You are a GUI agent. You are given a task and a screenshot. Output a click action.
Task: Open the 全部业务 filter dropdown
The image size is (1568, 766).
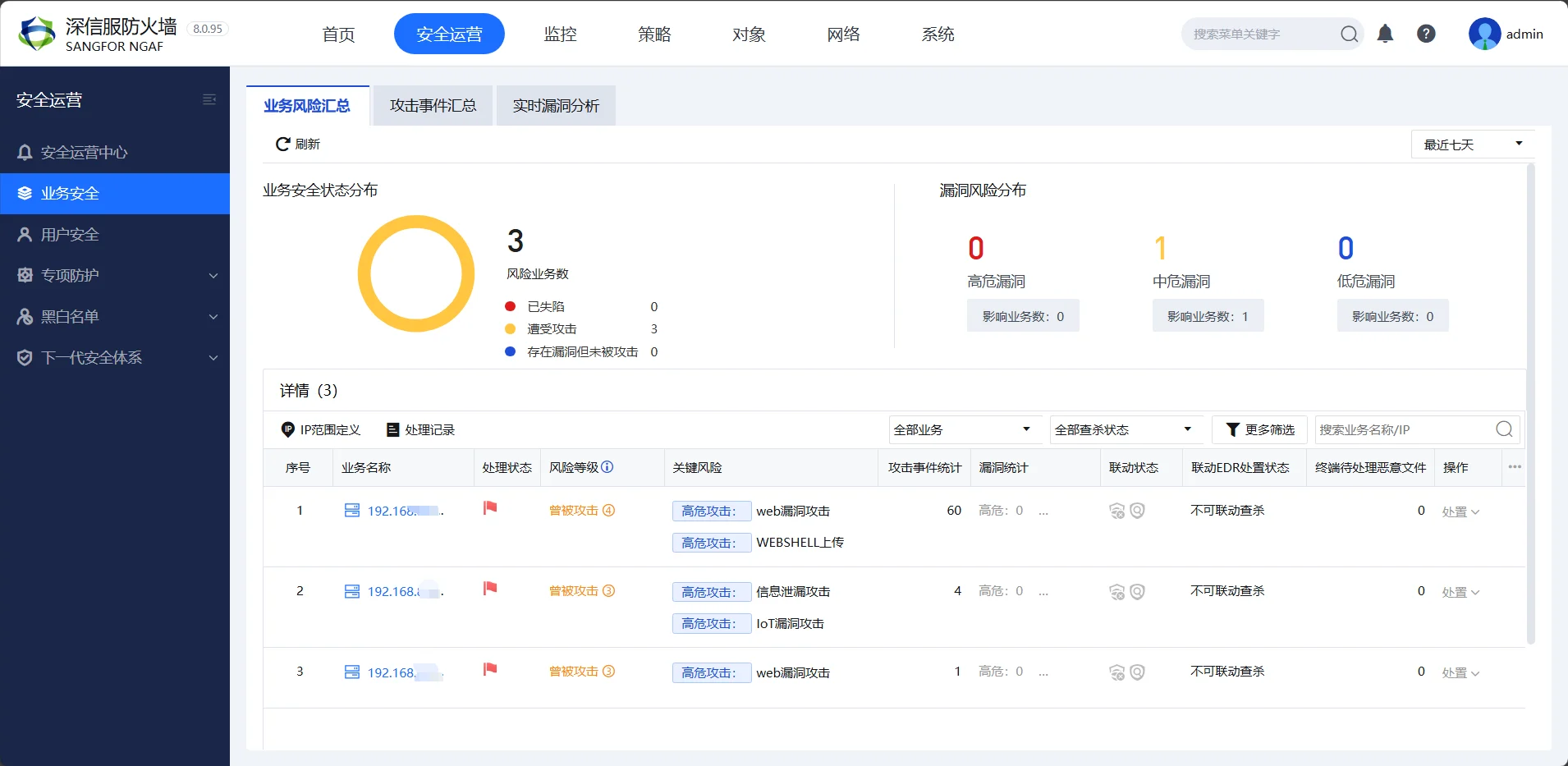point(963,429)
